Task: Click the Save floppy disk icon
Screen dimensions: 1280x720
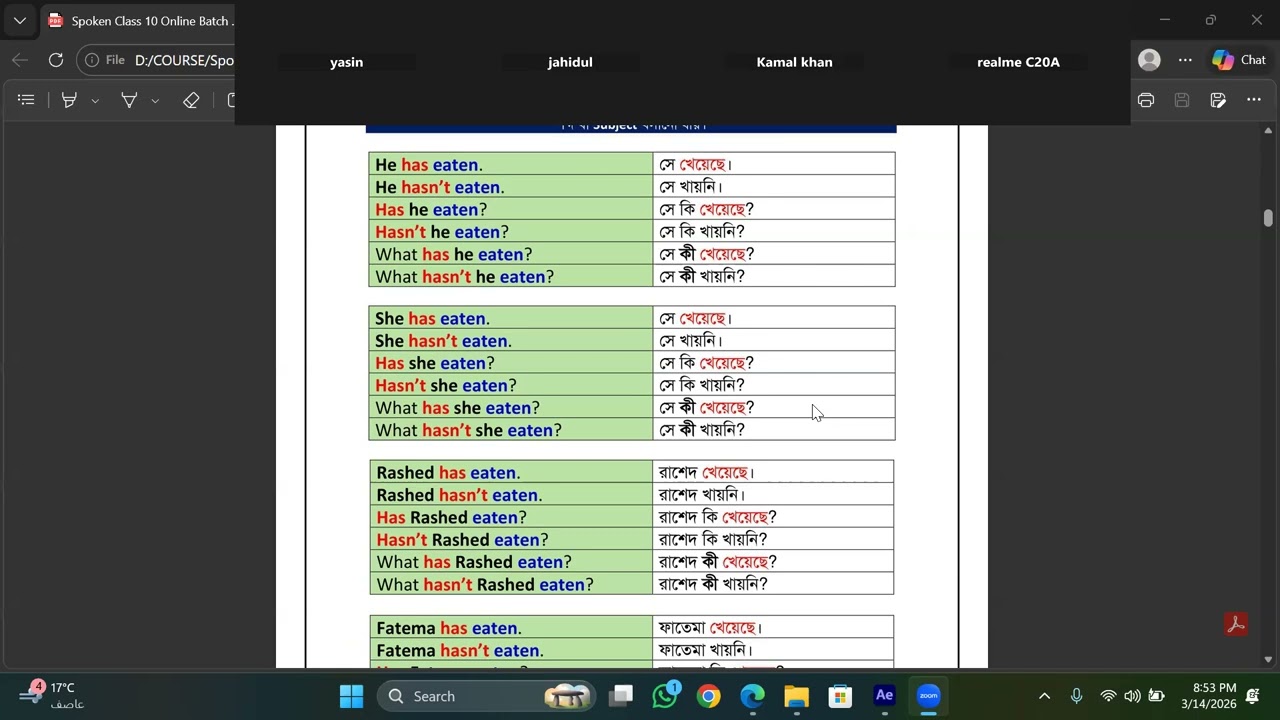Action: 1182,100
